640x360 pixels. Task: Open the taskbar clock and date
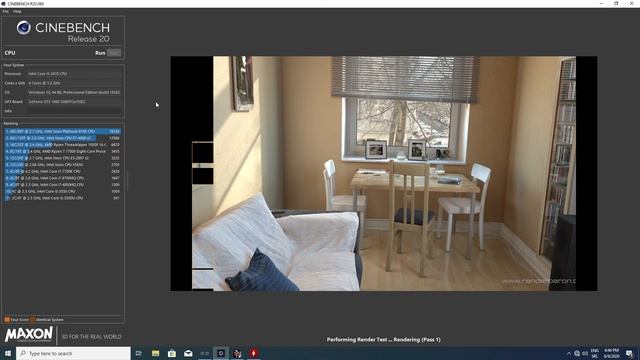point(611,353)
